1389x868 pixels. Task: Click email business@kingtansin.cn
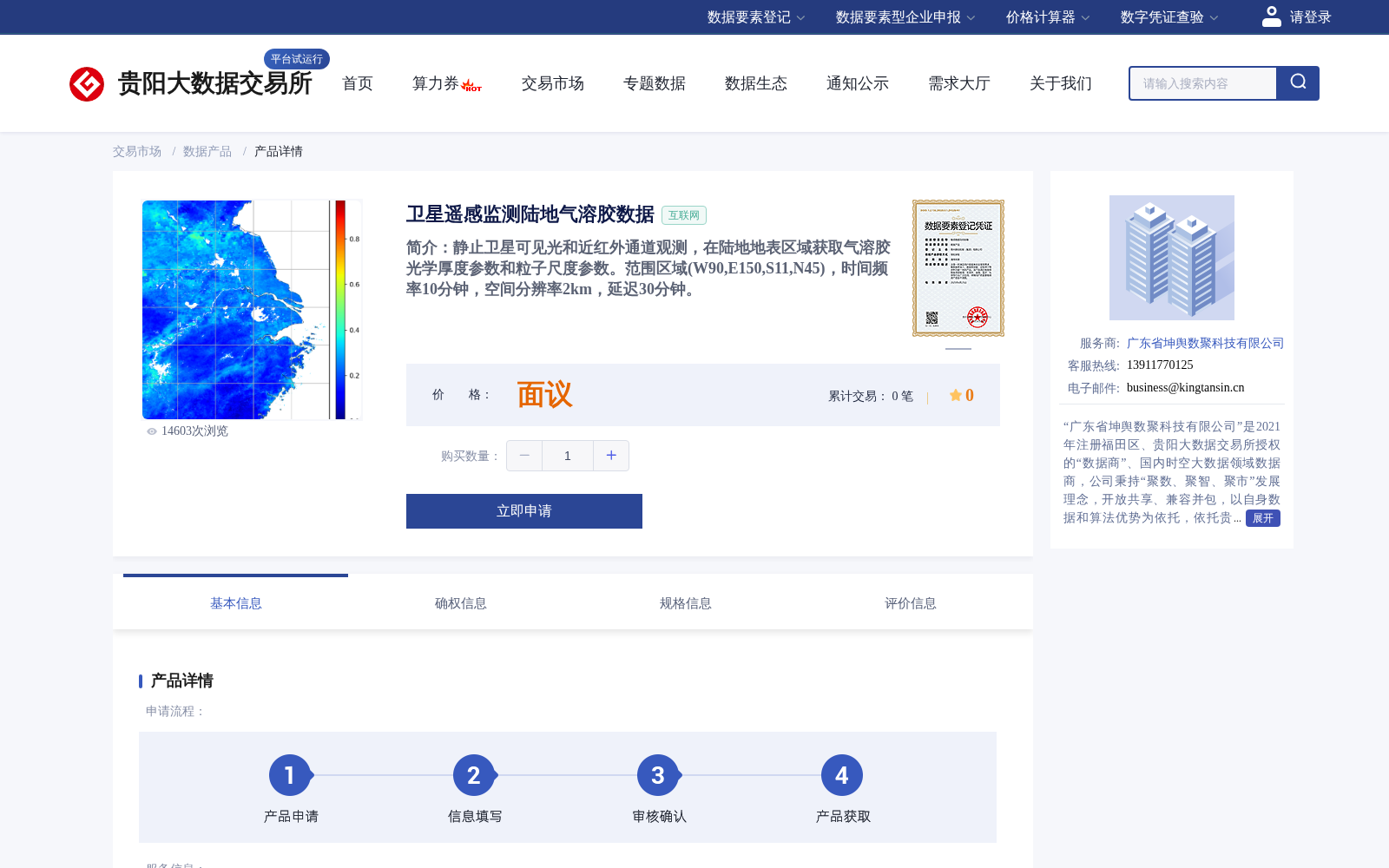coord(1186,388)
